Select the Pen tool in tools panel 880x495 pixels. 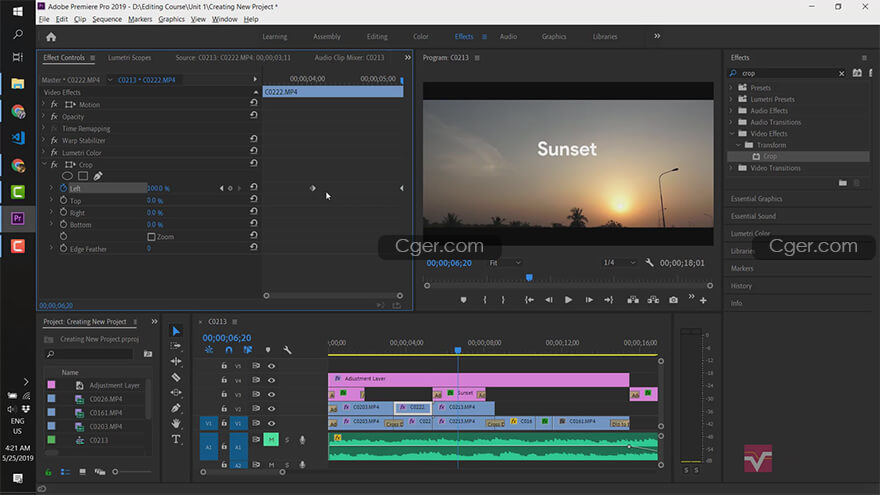(x=176, y=408)
